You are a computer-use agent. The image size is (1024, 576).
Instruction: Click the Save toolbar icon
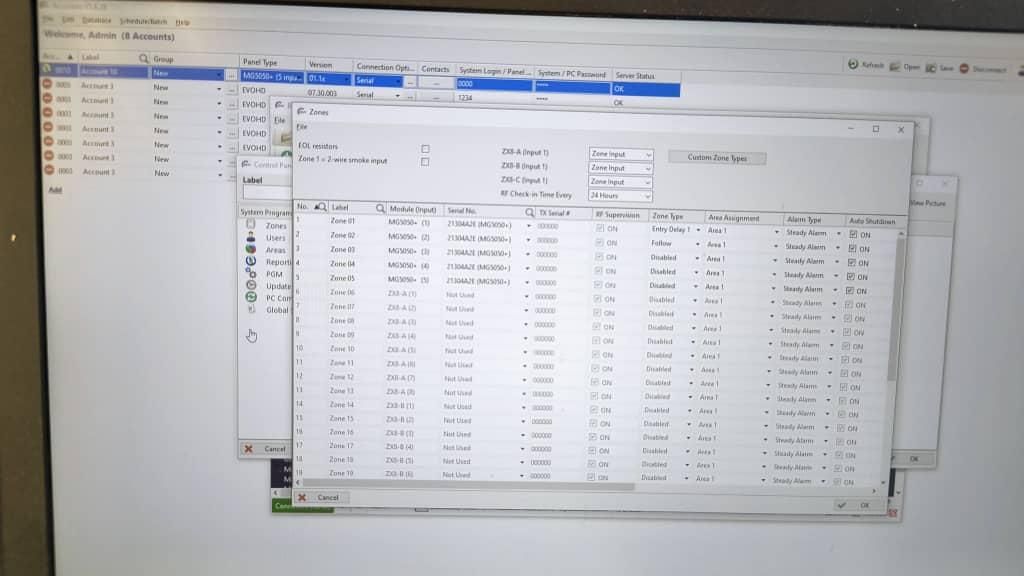pos(931,67)
